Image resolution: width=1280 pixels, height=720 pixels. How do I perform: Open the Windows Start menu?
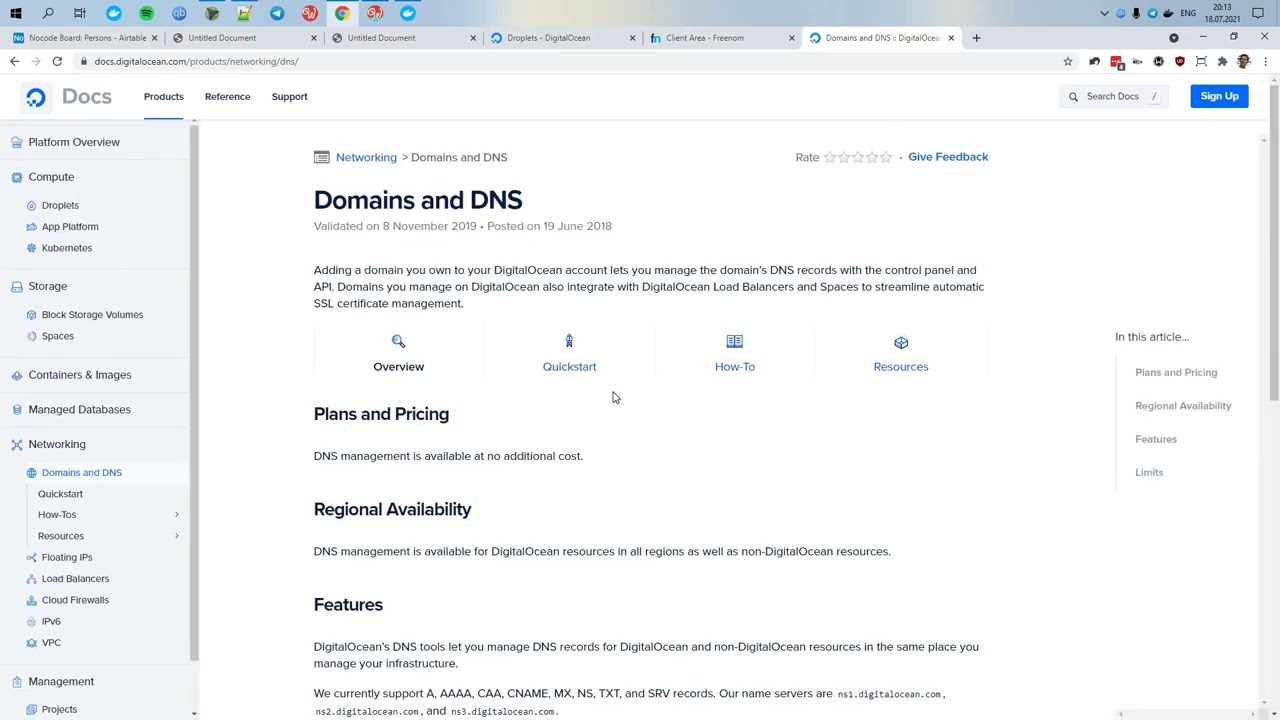pos(16,13)
